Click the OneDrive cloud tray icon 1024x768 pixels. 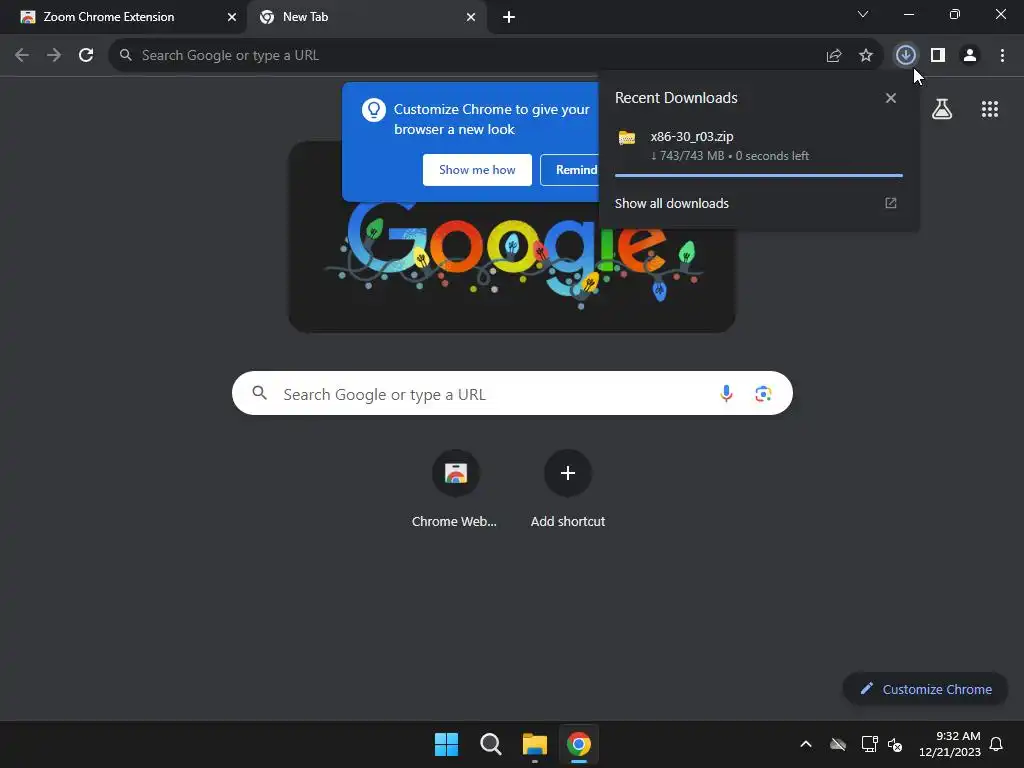pos(838,744)
